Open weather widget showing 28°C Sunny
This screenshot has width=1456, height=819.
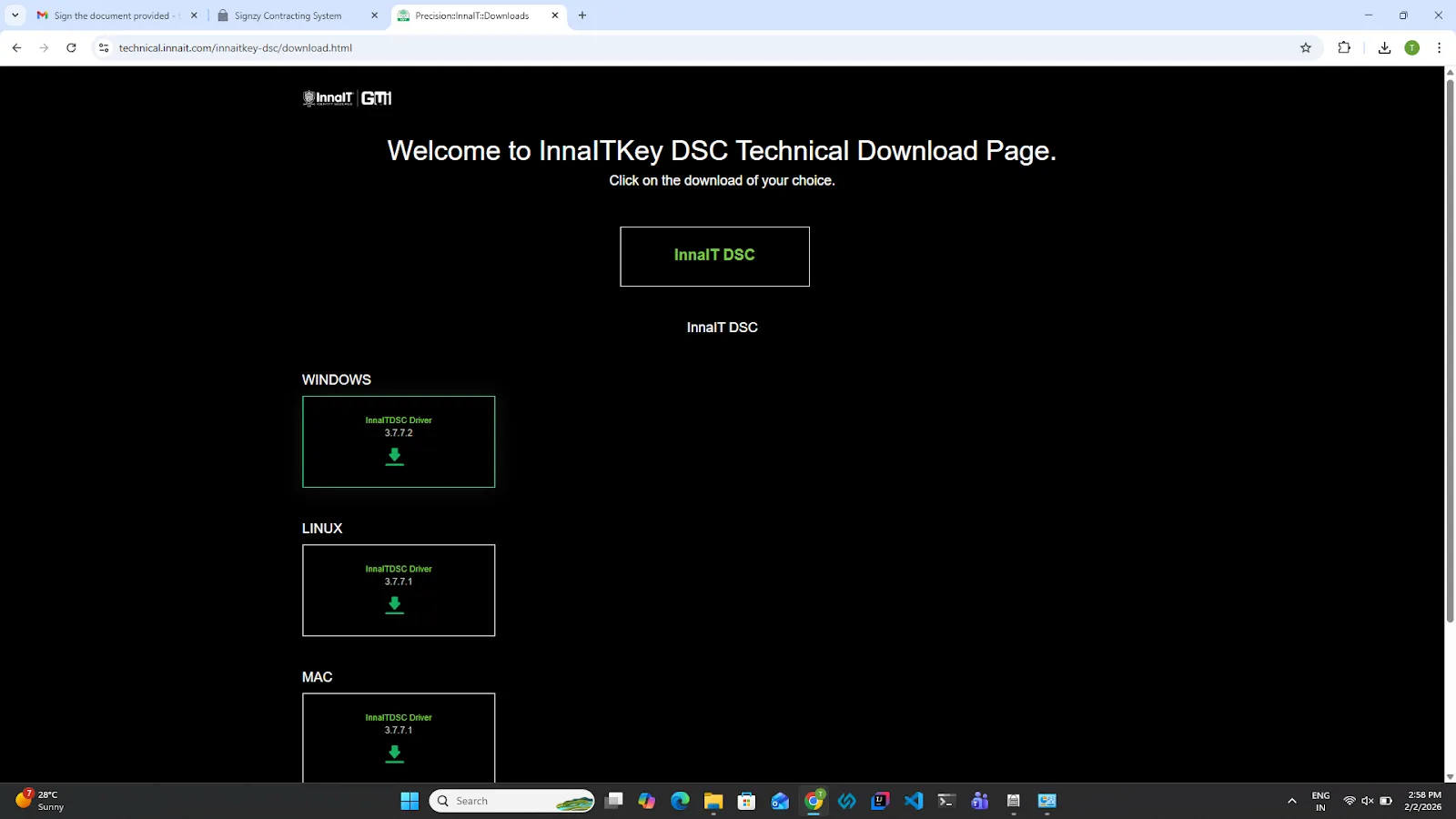41,801
